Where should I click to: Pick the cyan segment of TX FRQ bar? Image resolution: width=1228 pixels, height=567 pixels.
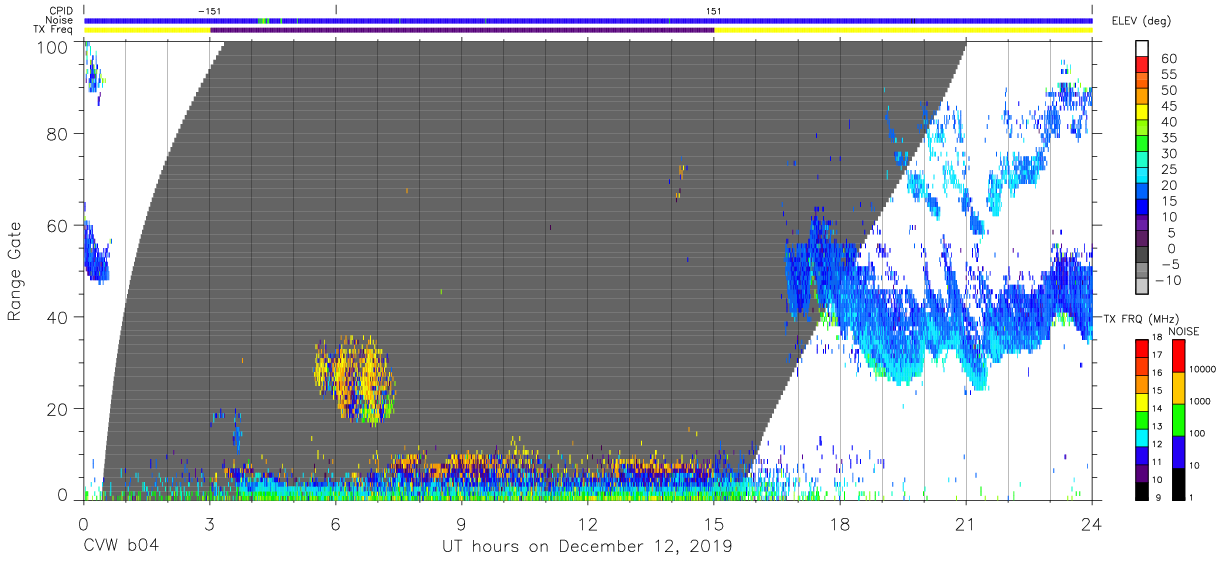[x=1142, y=437]
